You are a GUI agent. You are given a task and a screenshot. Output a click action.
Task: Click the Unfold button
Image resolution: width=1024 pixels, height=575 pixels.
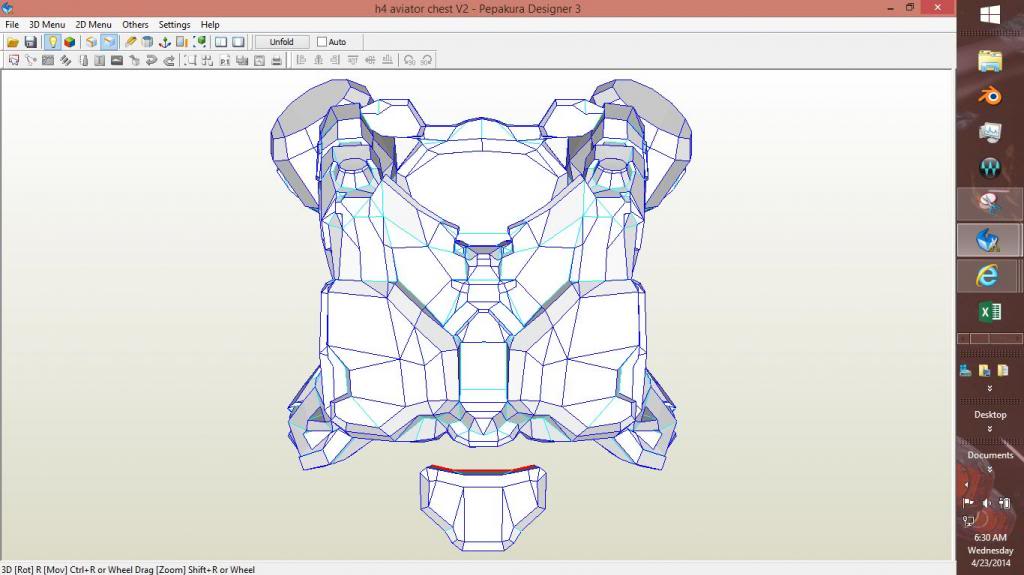[x=281, y=42]
